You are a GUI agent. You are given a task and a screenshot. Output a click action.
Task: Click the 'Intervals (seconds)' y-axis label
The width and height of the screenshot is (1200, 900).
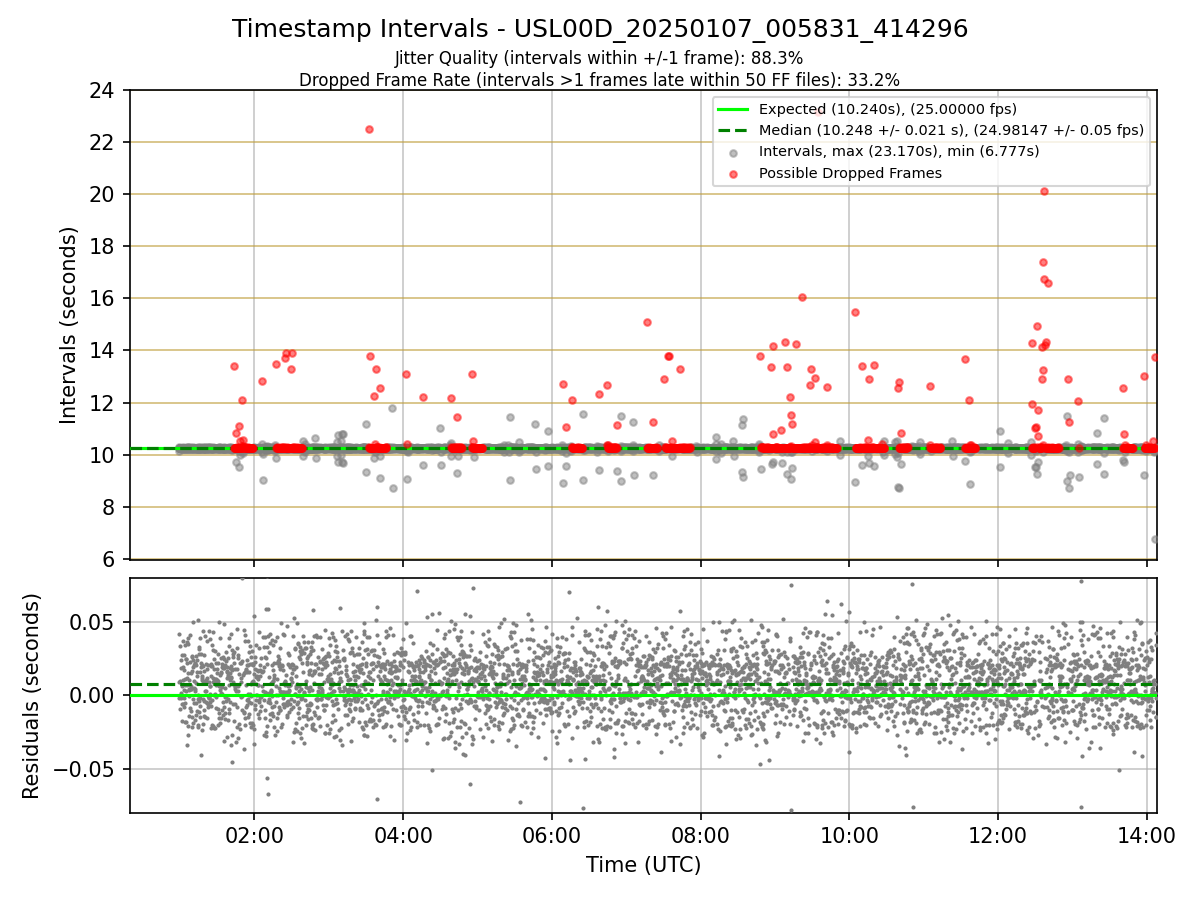pos(68,325)
